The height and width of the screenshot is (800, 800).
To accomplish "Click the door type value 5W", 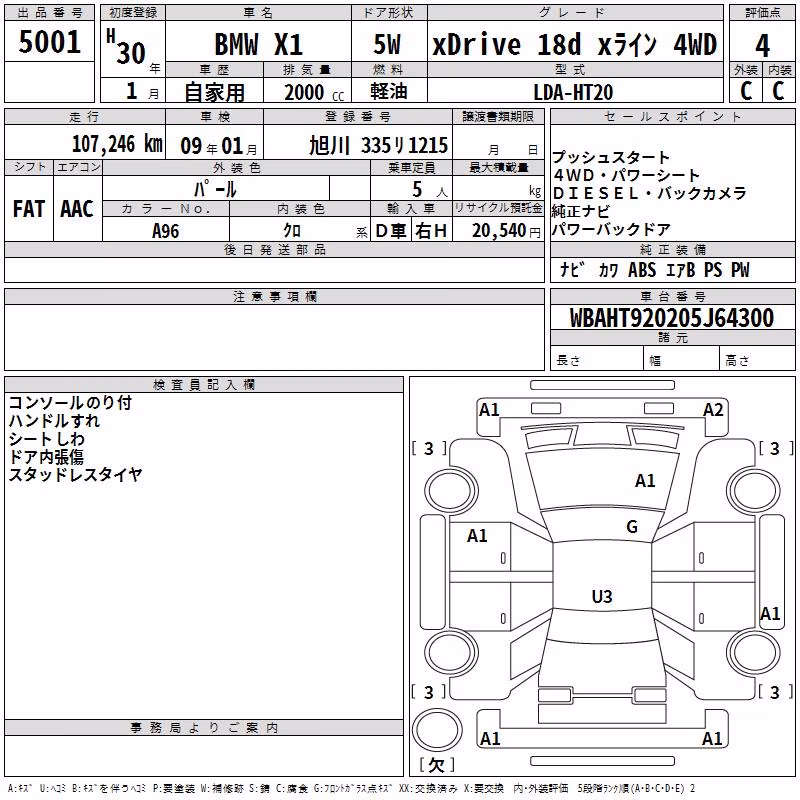I will 387,44.
